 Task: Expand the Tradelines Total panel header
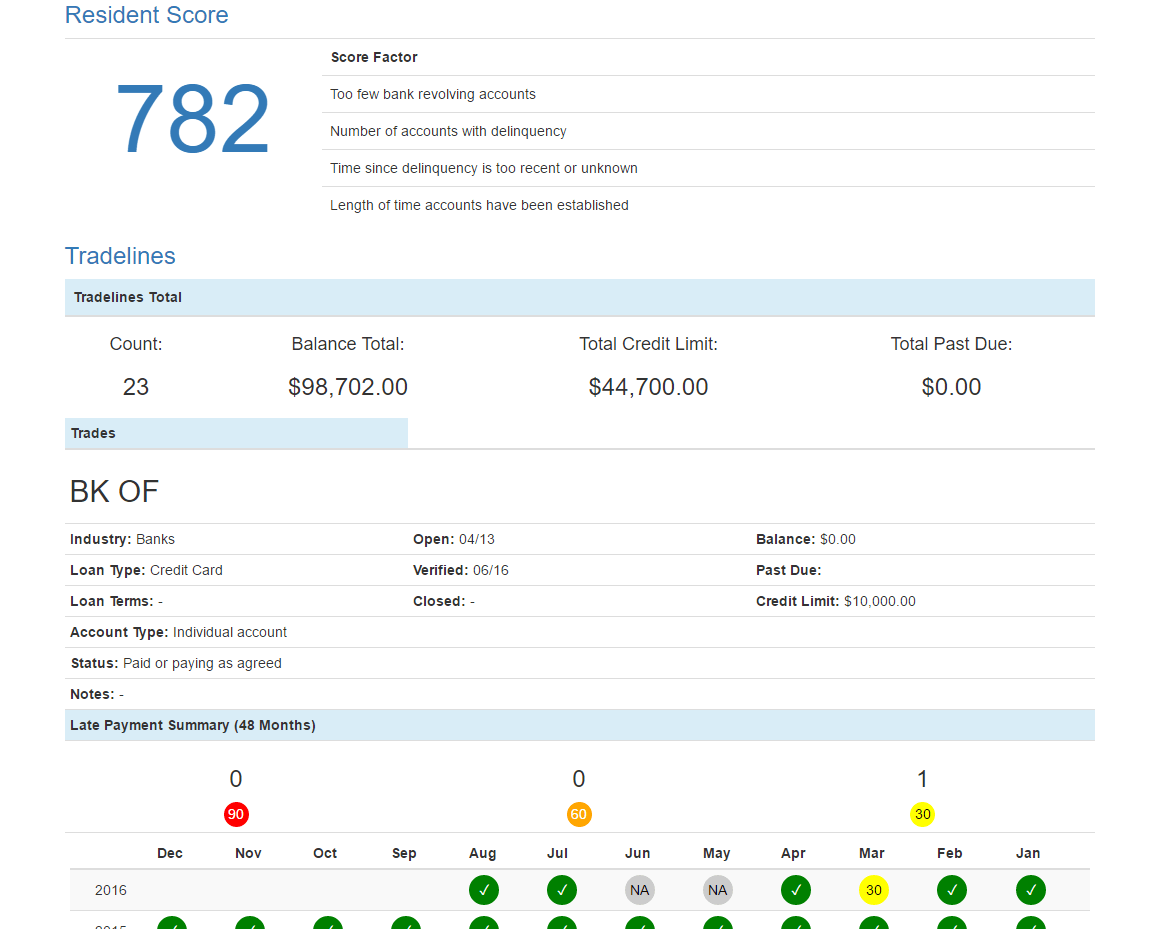(127, 297)
